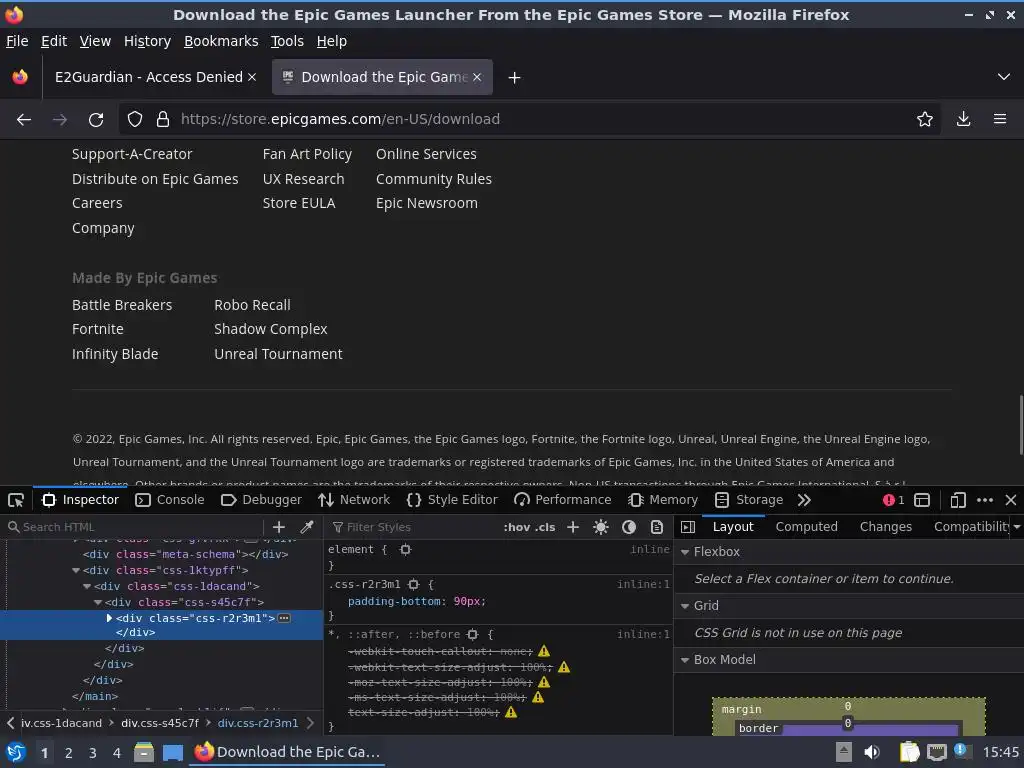Collapse the css-s45c7f div node
Image resolution: width=1024 pixels, height=768 pixels.
[98, 602]
